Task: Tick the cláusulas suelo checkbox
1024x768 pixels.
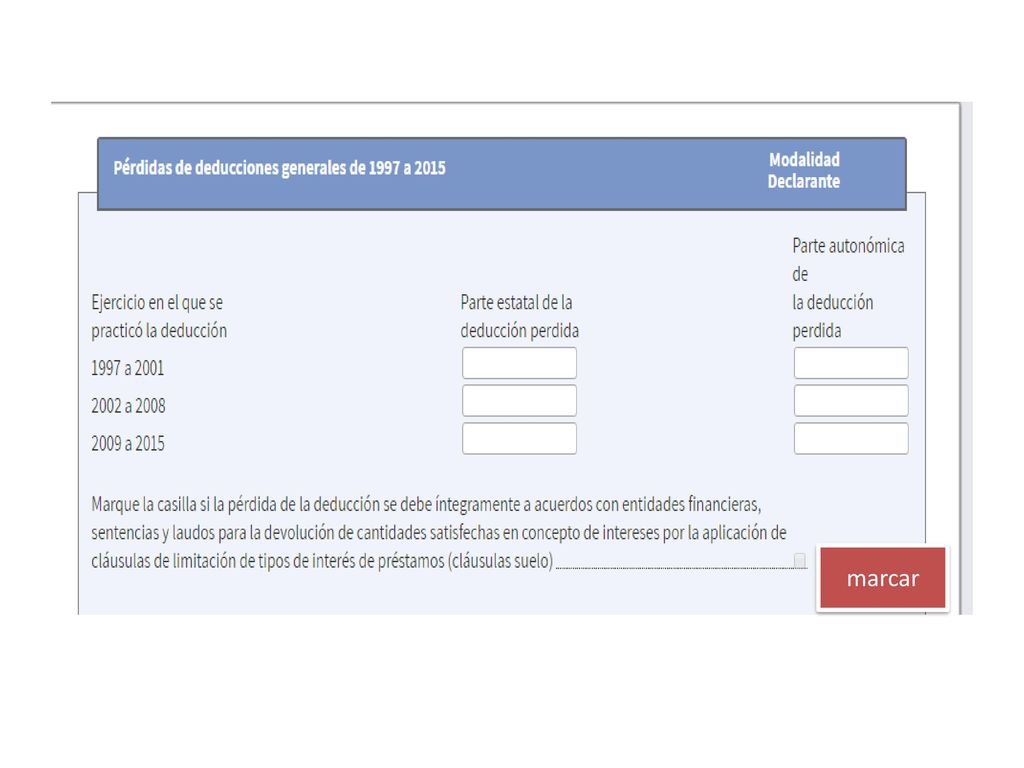Action: 799,560
